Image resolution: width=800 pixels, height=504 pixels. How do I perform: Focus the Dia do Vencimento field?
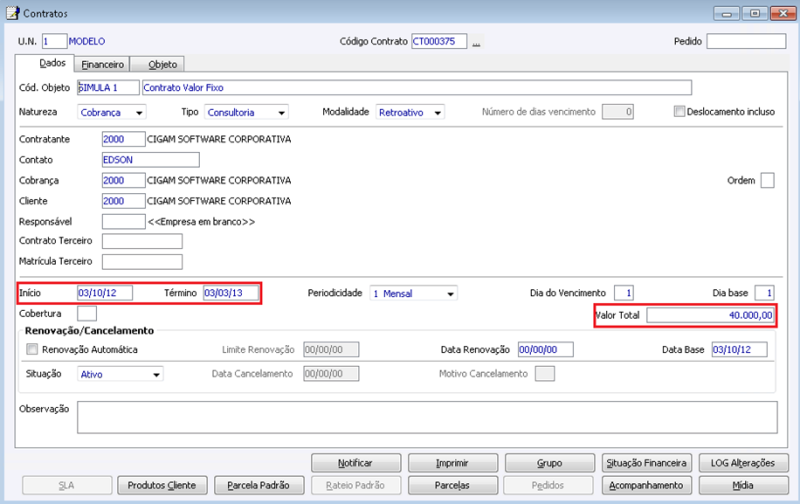tap(623, 293)
